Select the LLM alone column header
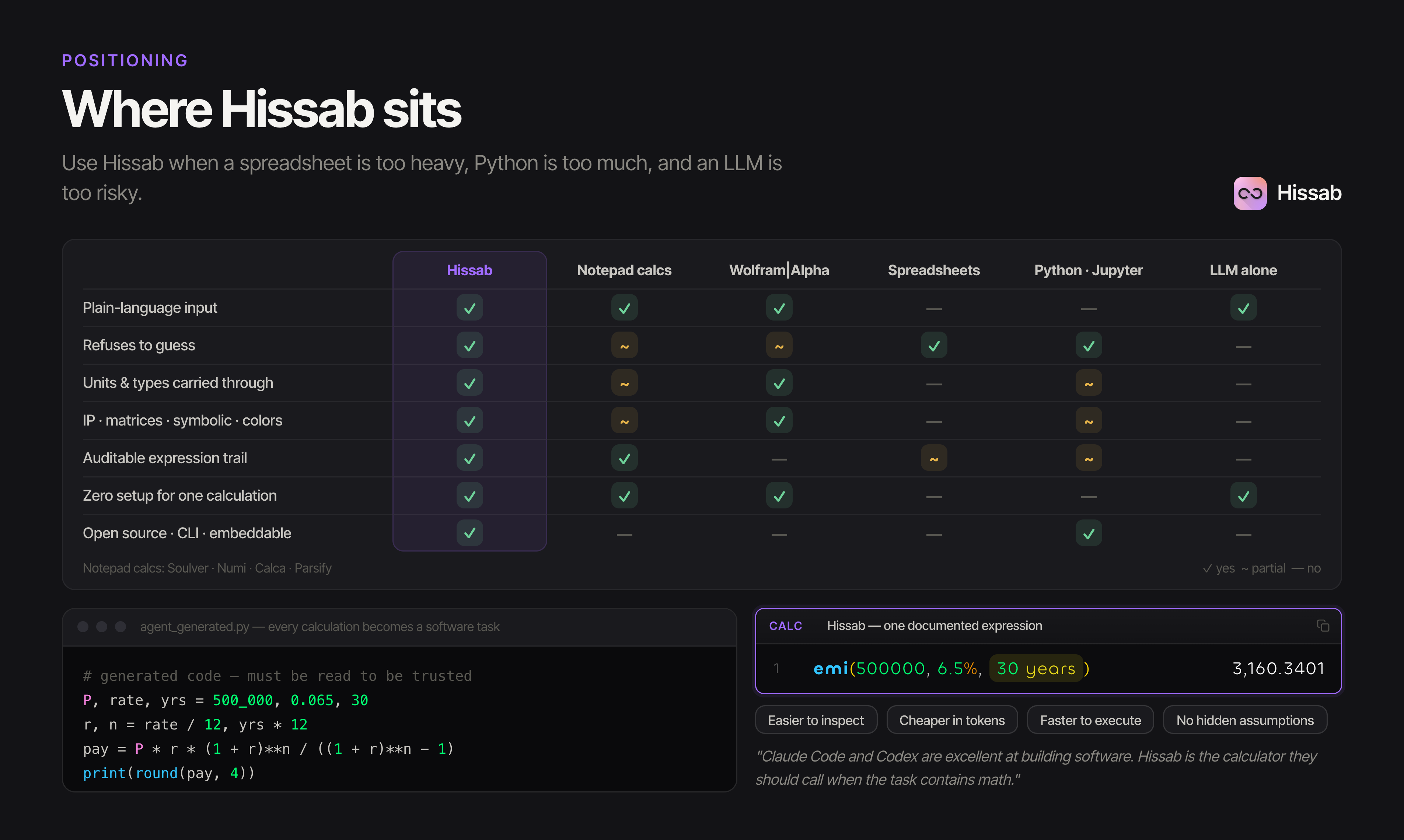Viewport: 1404px width, 840px height. [x=1243, y=270]
